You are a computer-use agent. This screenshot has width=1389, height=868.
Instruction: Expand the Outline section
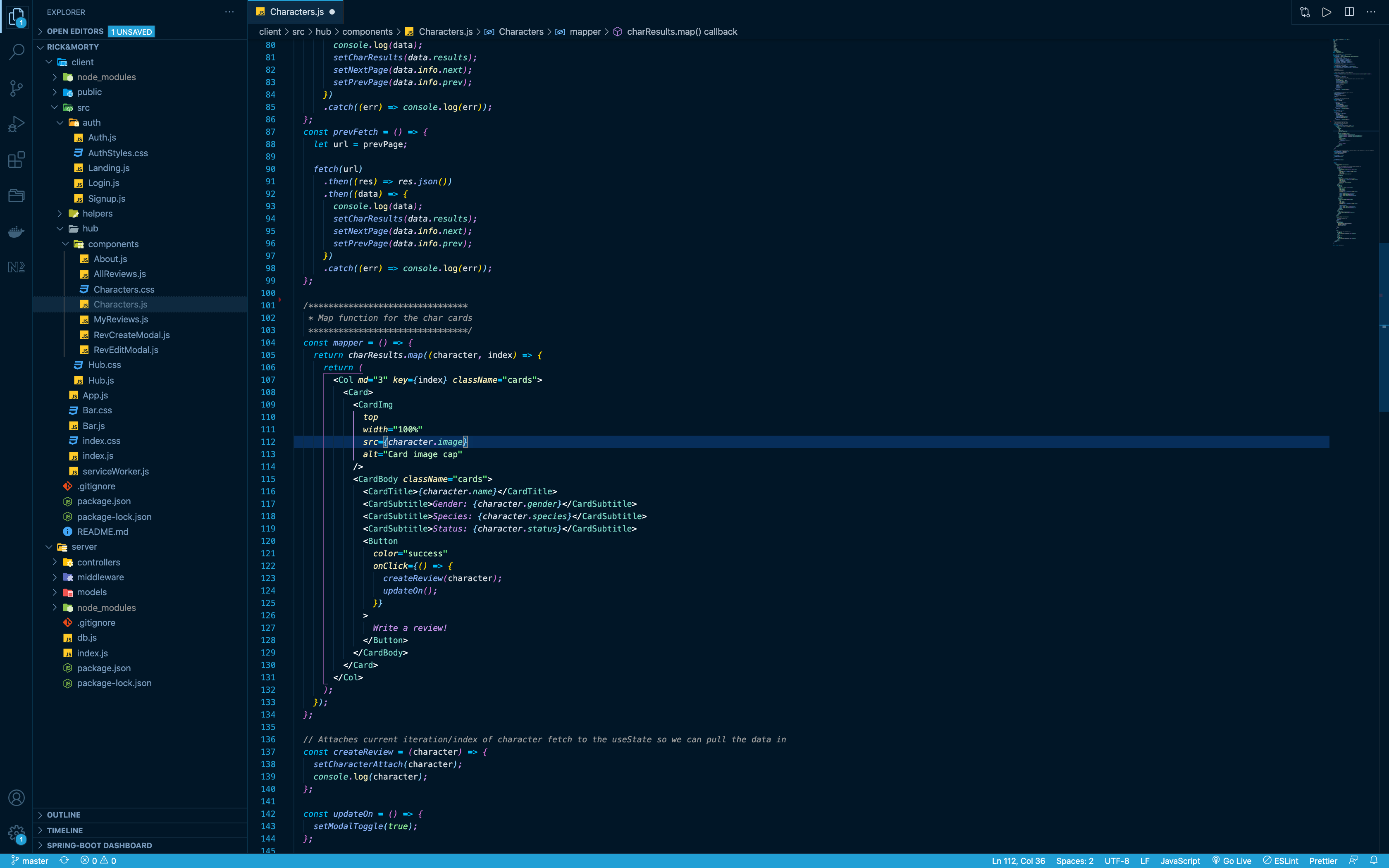coord(140,815)
